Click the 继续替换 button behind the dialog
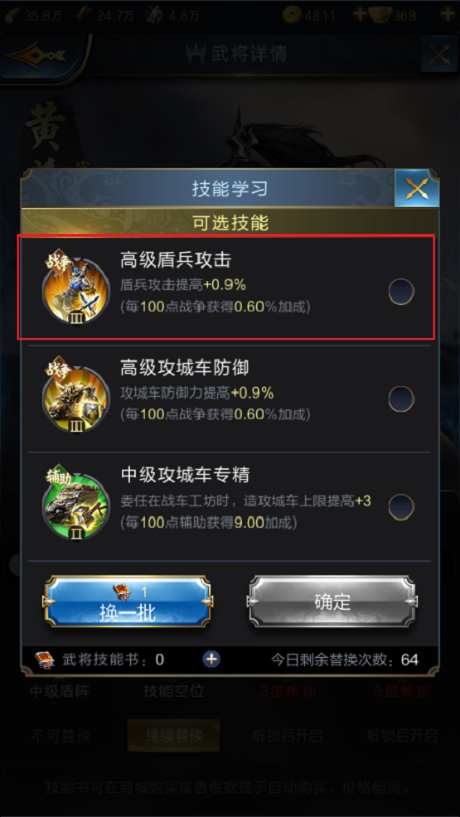The width and height of the screenshot is (460, 817). [173, 735]
